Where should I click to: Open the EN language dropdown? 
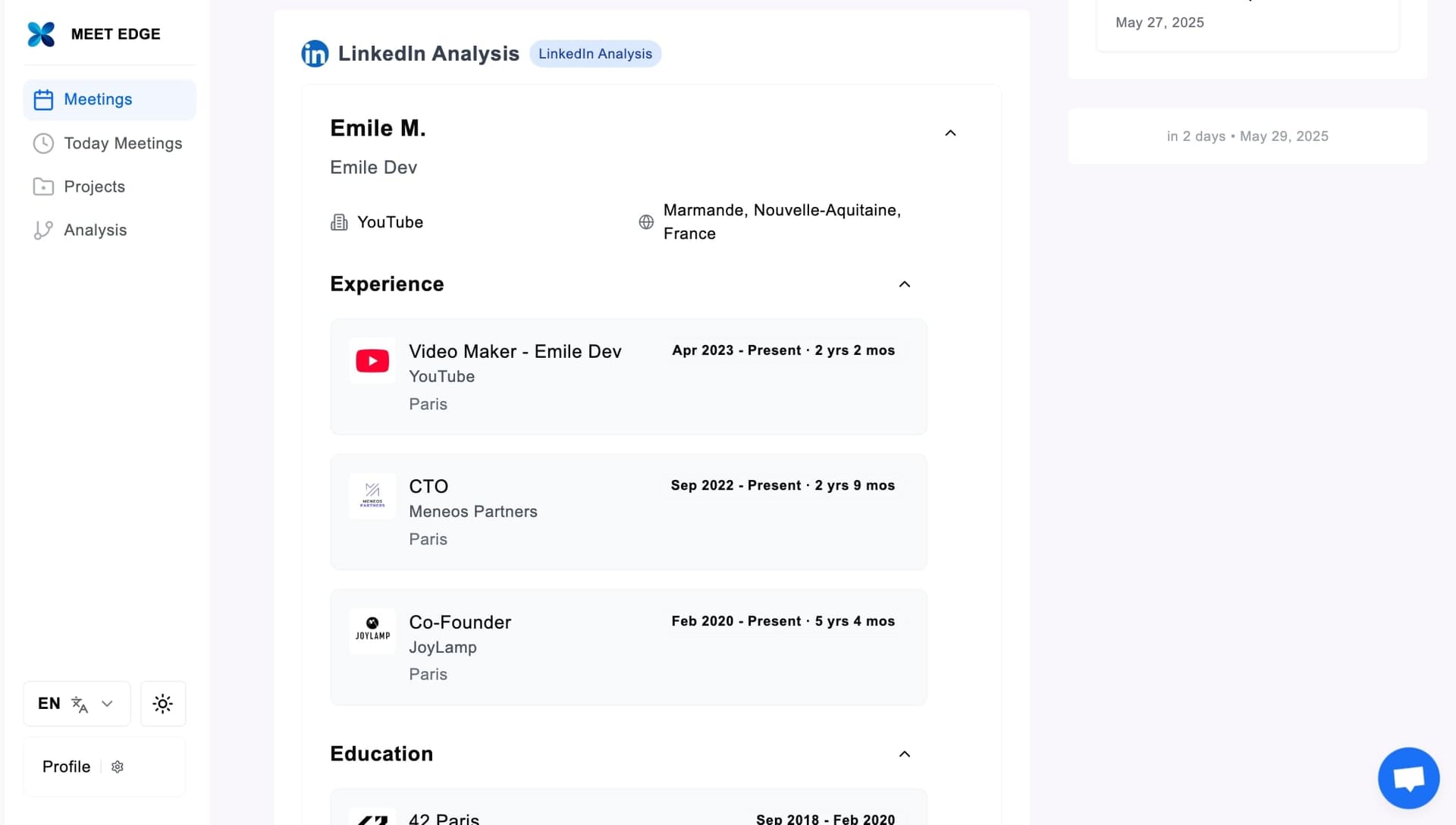[x=77, y=704]
